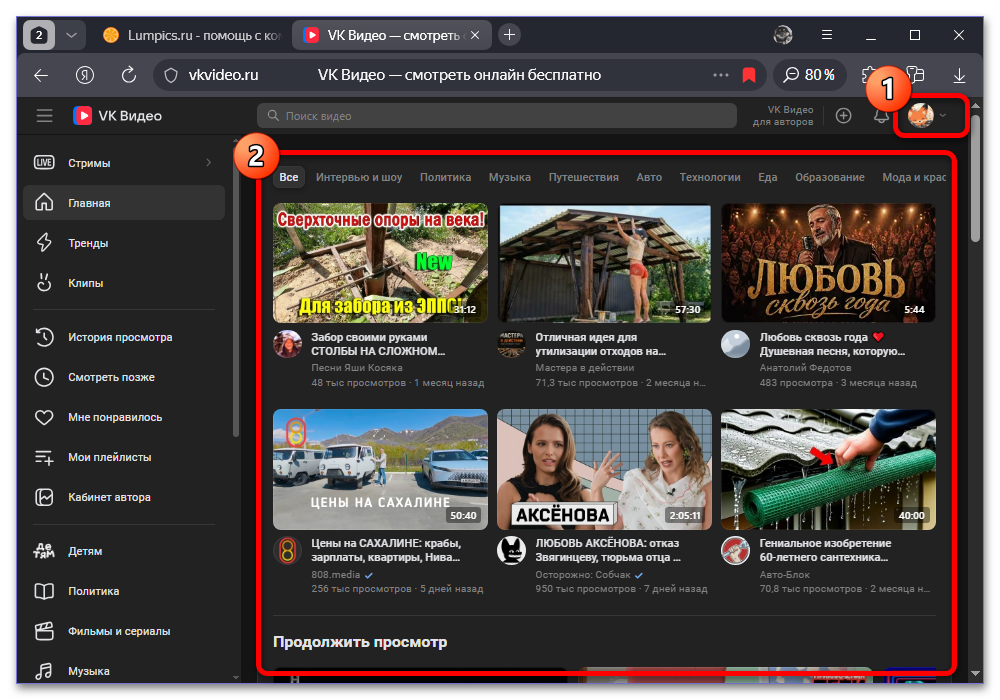The width and height of the screenshot is (1000, 700).
Task: Open 808.media channel link
Action: pyautogui.click(x=335, y=574)
